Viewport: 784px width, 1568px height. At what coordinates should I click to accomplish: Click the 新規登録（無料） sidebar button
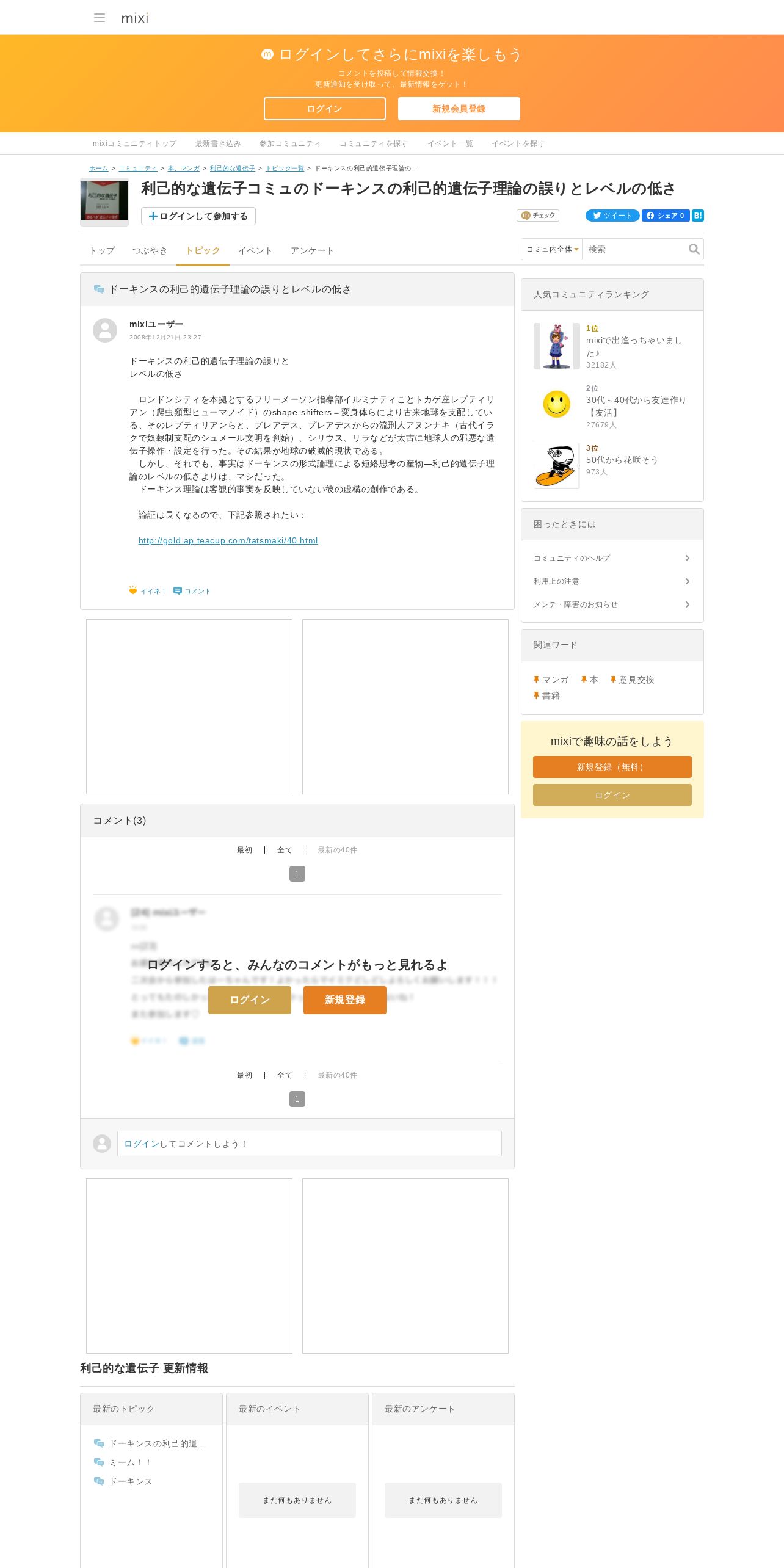tap(612, 767)
